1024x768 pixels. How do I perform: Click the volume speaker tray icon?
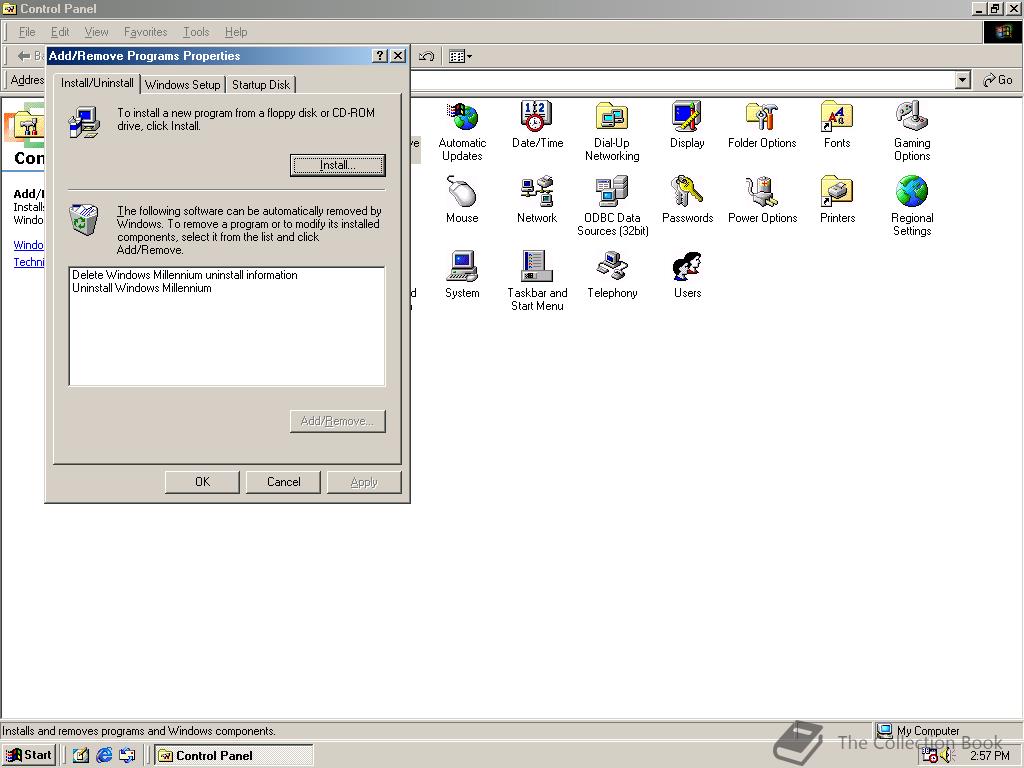pos(946,755)
